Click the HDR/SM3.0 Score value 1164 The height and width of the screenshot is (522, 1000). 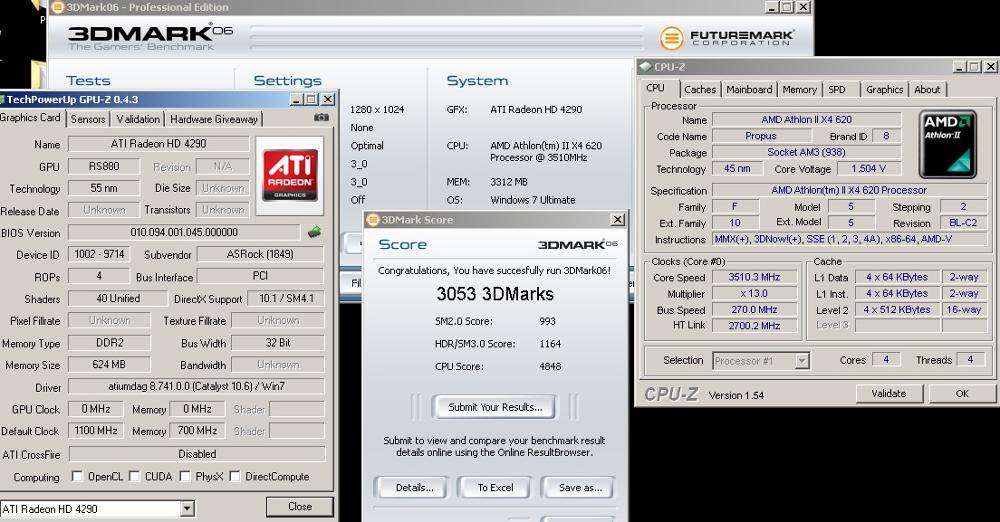point(550,344)
